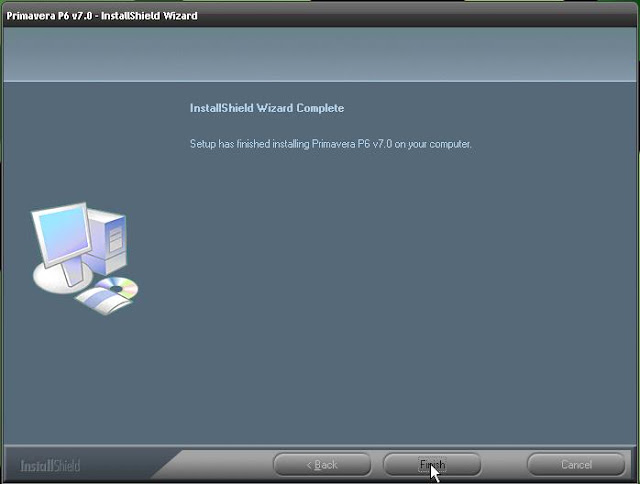Cancel the InstallShield wizard

(576, 464)
